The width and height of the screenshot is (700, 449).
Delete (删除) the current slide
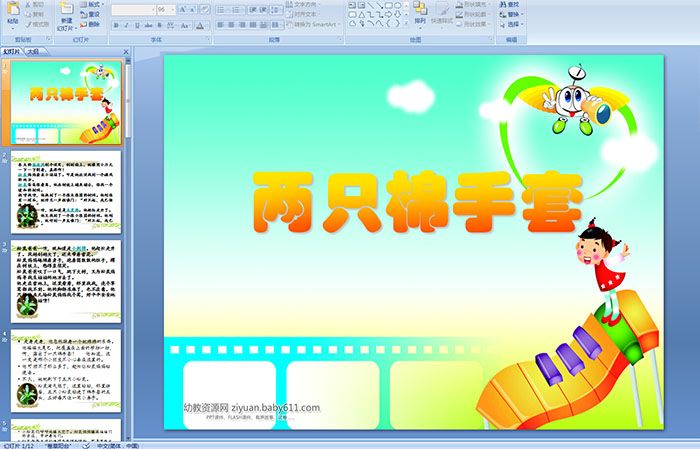pos(91,24)
